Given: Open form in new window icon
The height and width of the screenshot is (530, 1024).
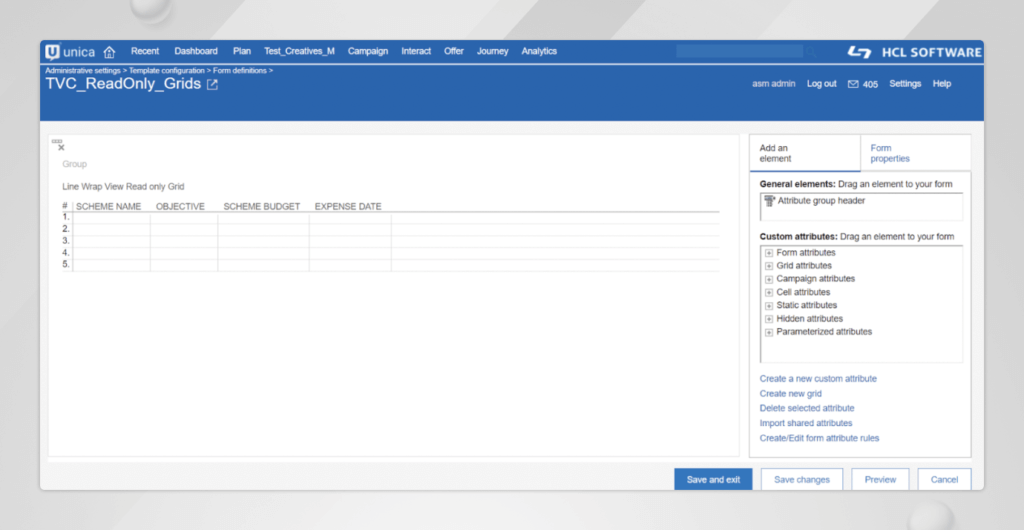Looking at the screenshot, I should click(212, 85).
